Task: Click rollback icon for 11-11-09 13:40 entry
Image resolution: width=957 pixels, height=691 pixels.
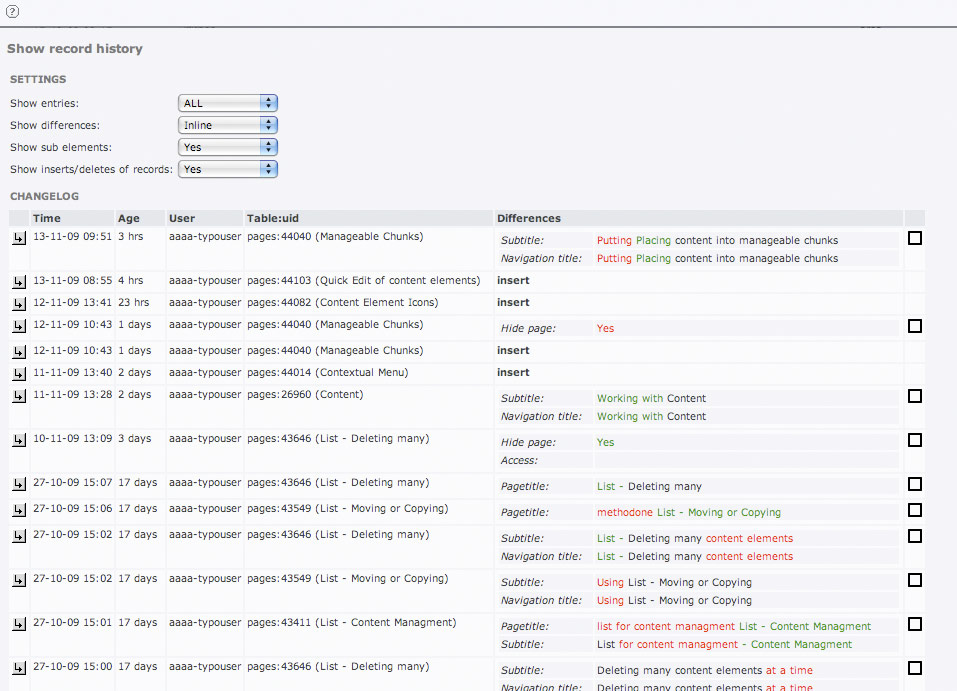Action: coord(19,375)
